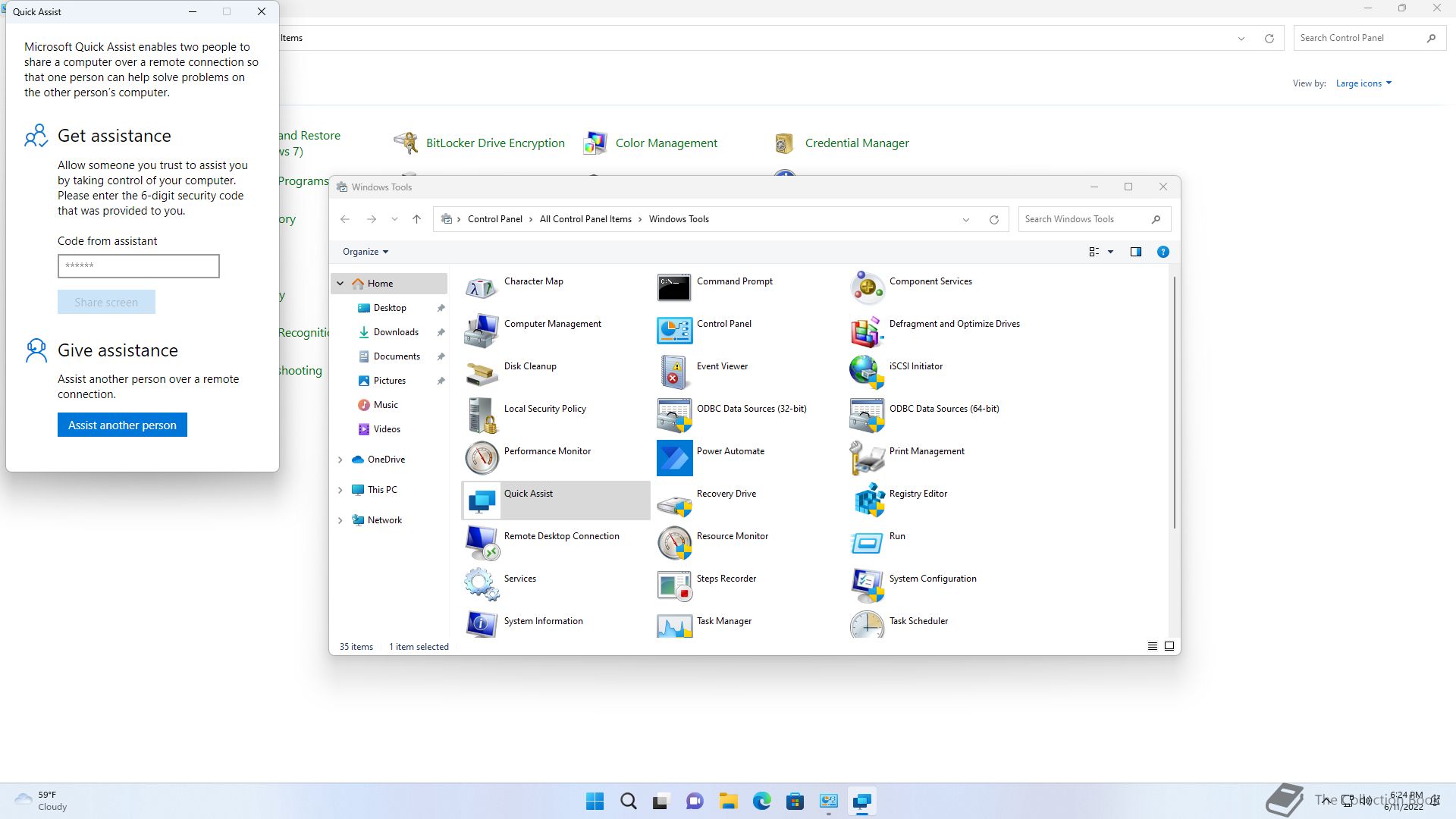Expand the Network tree node
The image size is (1456, 819).
pyautogui.click(x=340, y=520)
